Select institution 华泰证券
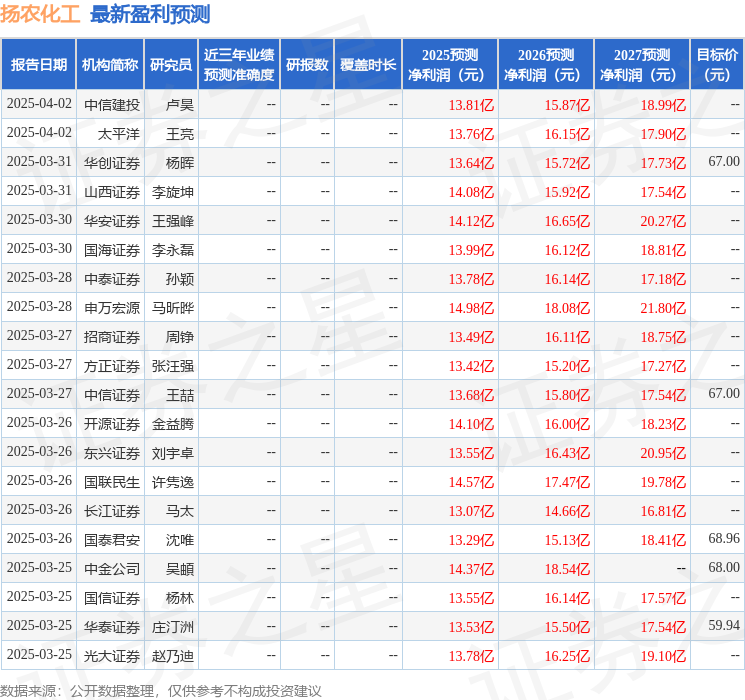This screenshot has height=700, width=745. (x=112, y=626)
